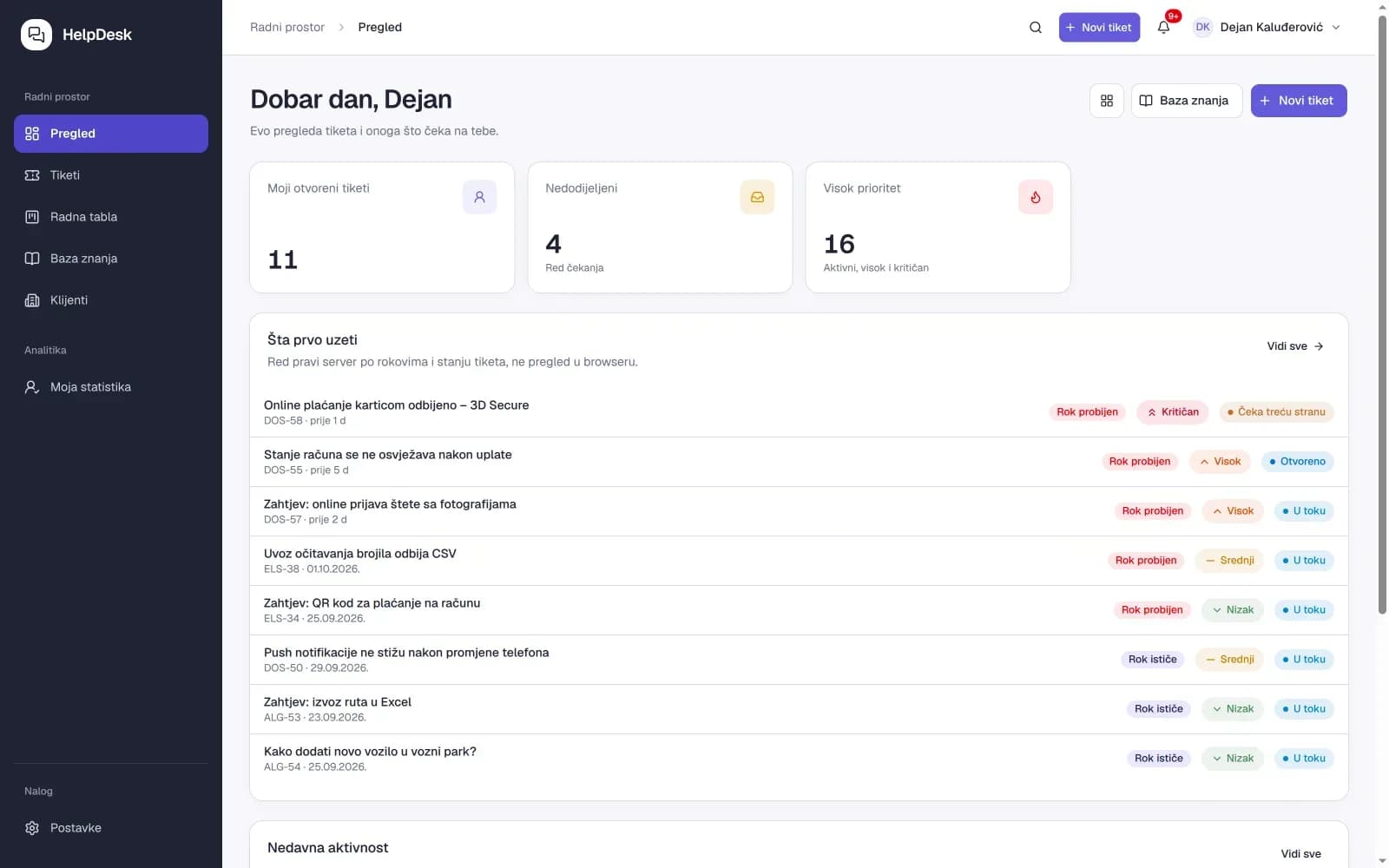
Task: Open search with the magnifier icon
Action: pyautogui.click(x=1036, y=28)
